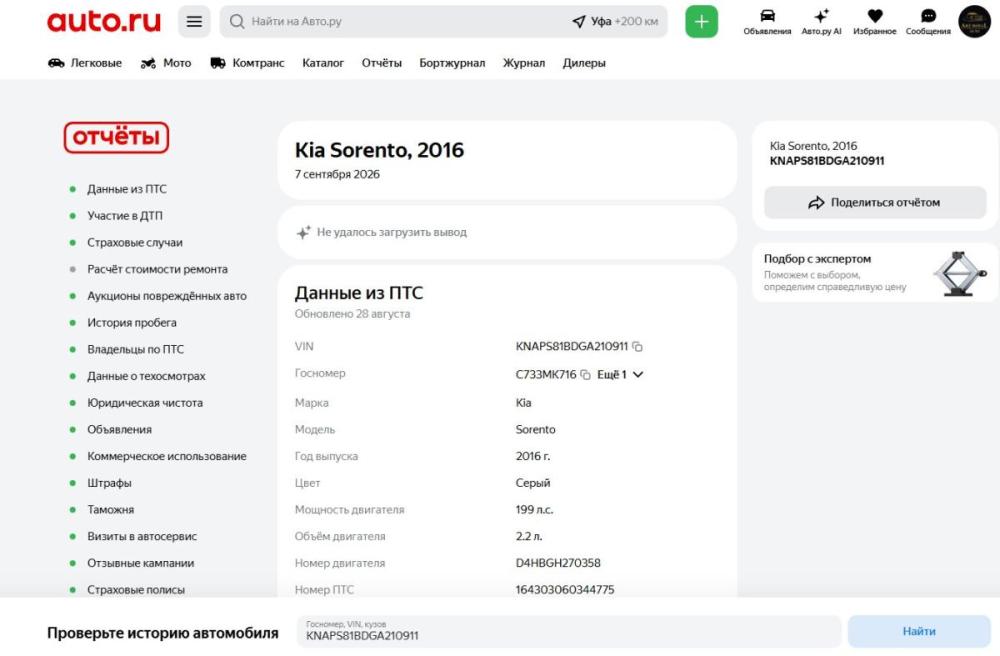1000x656 pixels.
Task: Copy license plate С733МК716 with copy icon
Action: 585,375
